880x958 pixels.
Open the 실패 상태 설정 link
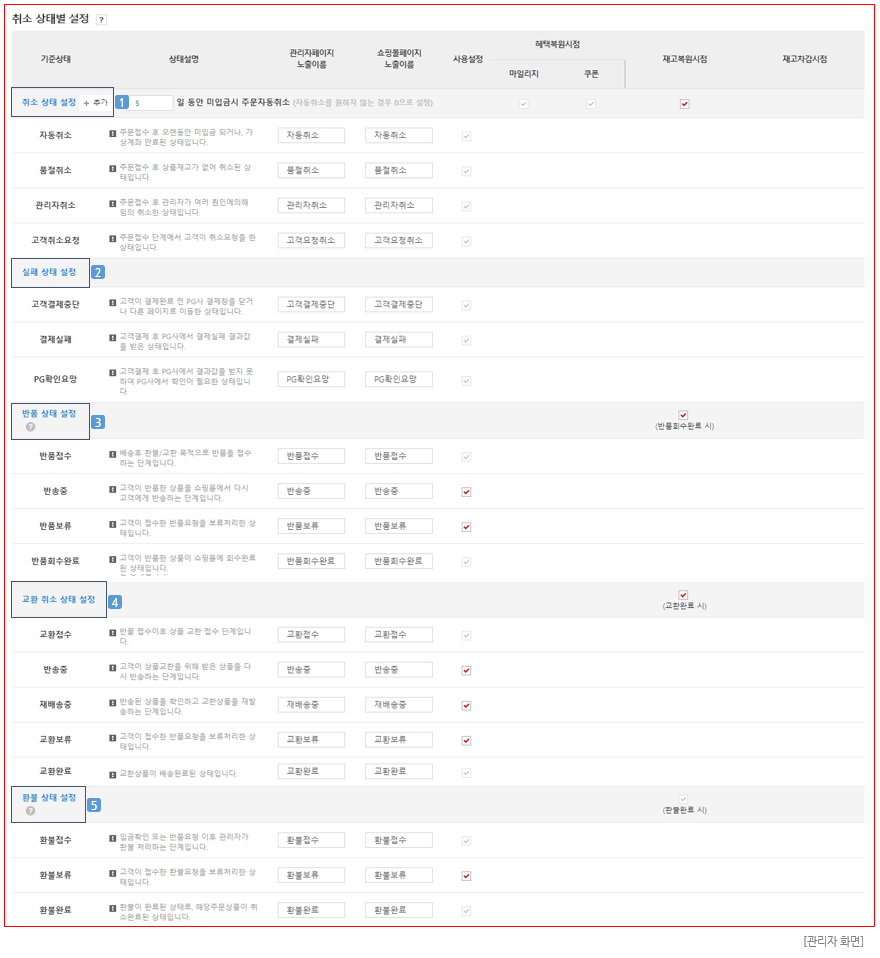[49, 272]
